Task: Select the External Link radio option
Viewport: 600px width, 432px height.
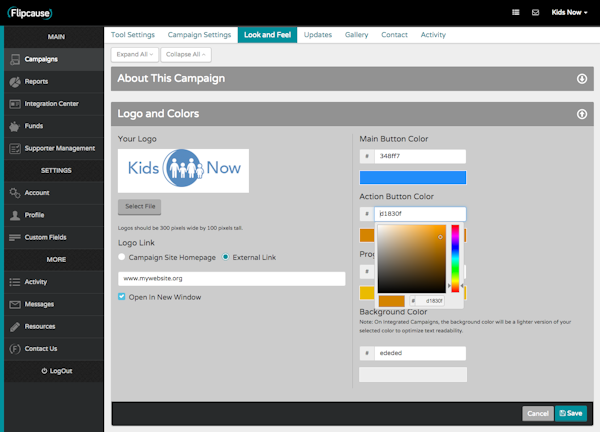Action: coord(226,257)
